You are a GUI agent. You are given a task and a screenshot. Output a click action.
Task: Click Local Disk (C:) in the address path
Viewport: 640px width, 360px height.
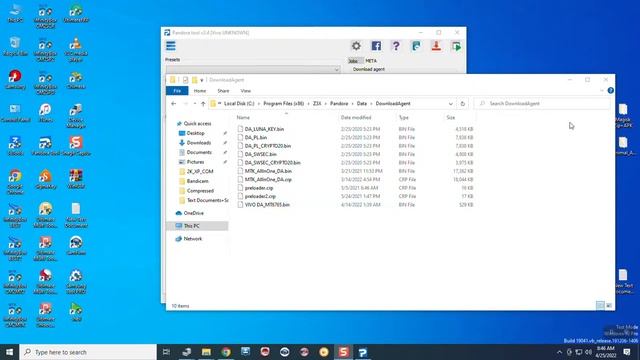point(239,104)
